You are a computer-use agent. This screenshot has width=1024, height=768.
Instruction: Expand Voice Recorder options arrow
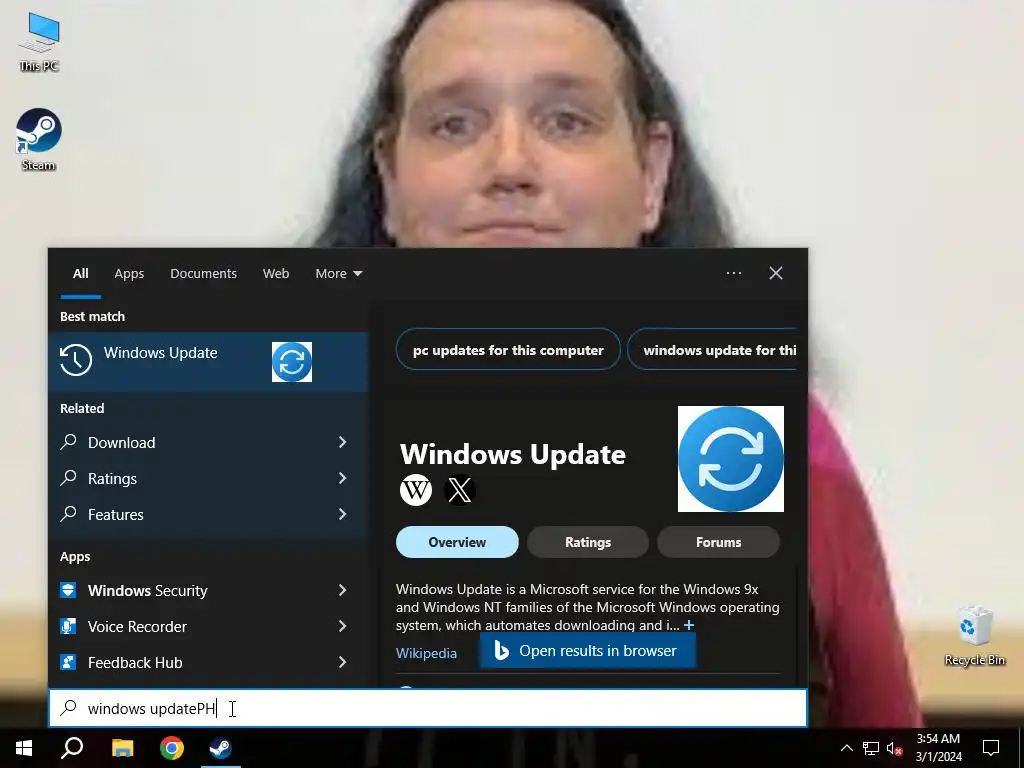[342, 626]
